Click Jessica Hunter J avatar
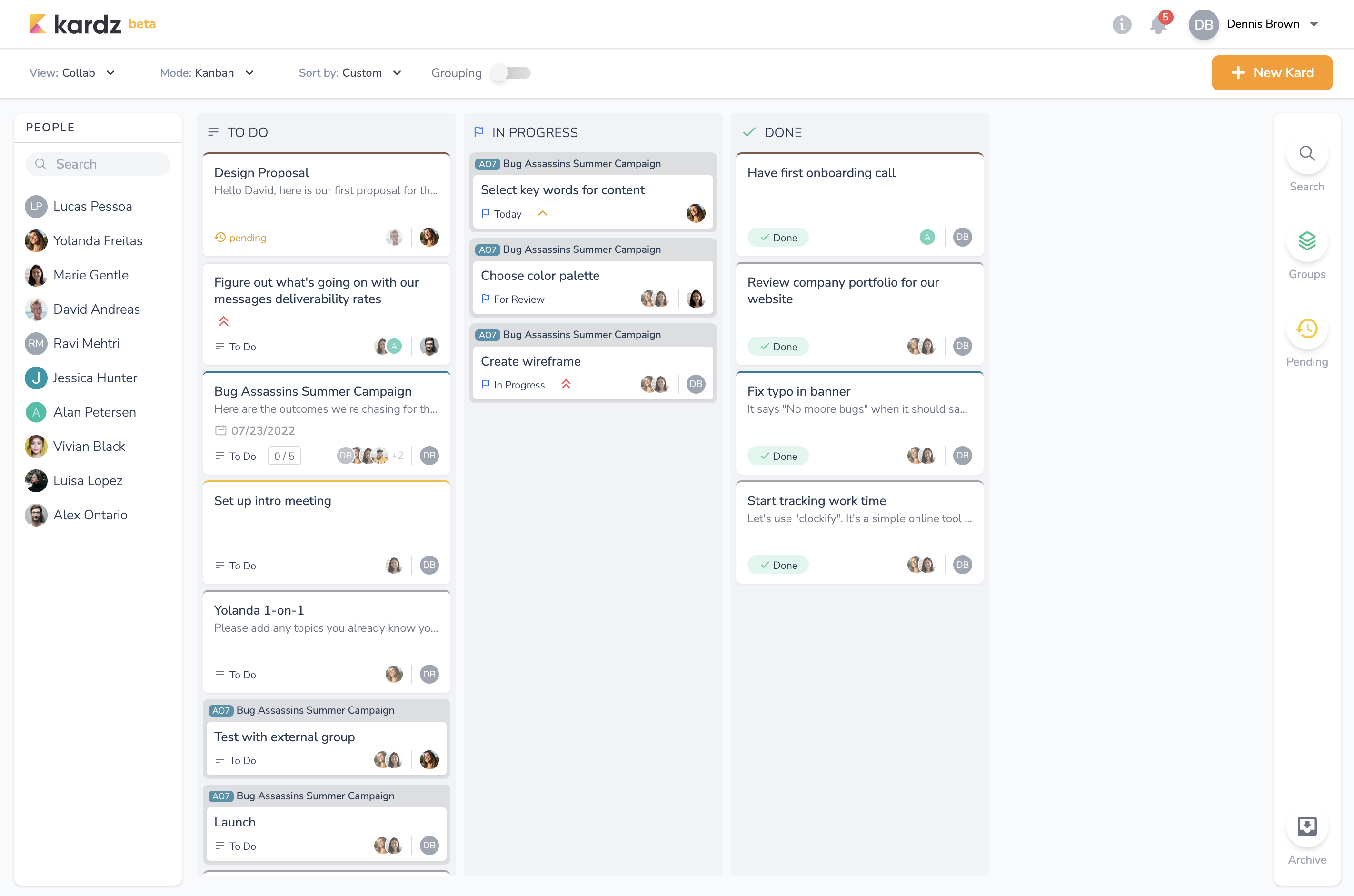The width and height of the screenshot is (1354, 896). tap(36, 378)
